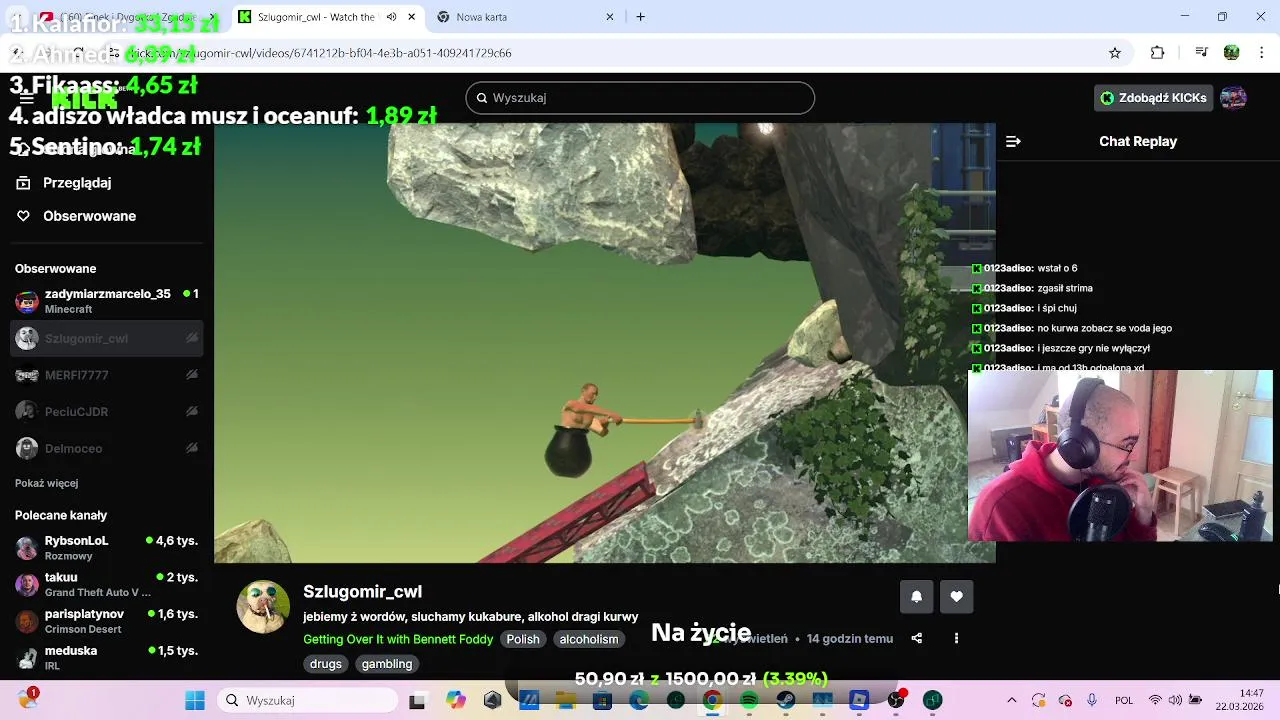Collapse the Chat Replay panel icon
This screenshot has width=1280, height=720.
click(x=1013, y=141)
